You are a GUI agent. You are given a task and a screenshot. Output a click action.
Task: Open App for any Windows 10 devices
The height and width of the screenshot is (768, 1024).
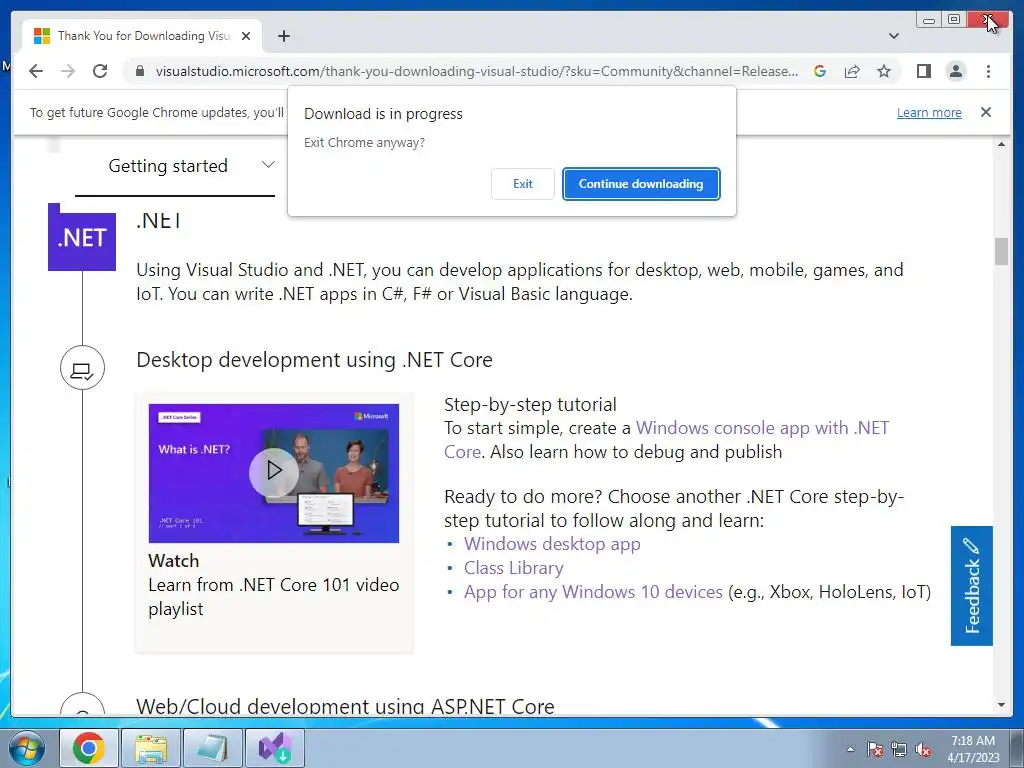pos(593,592)
